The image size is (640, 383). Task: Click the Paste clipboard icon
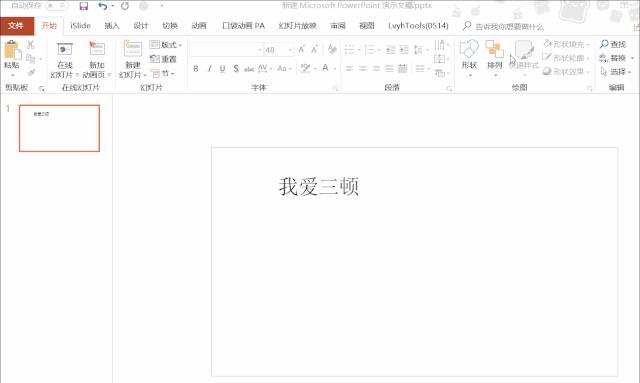tap(12, 51)
